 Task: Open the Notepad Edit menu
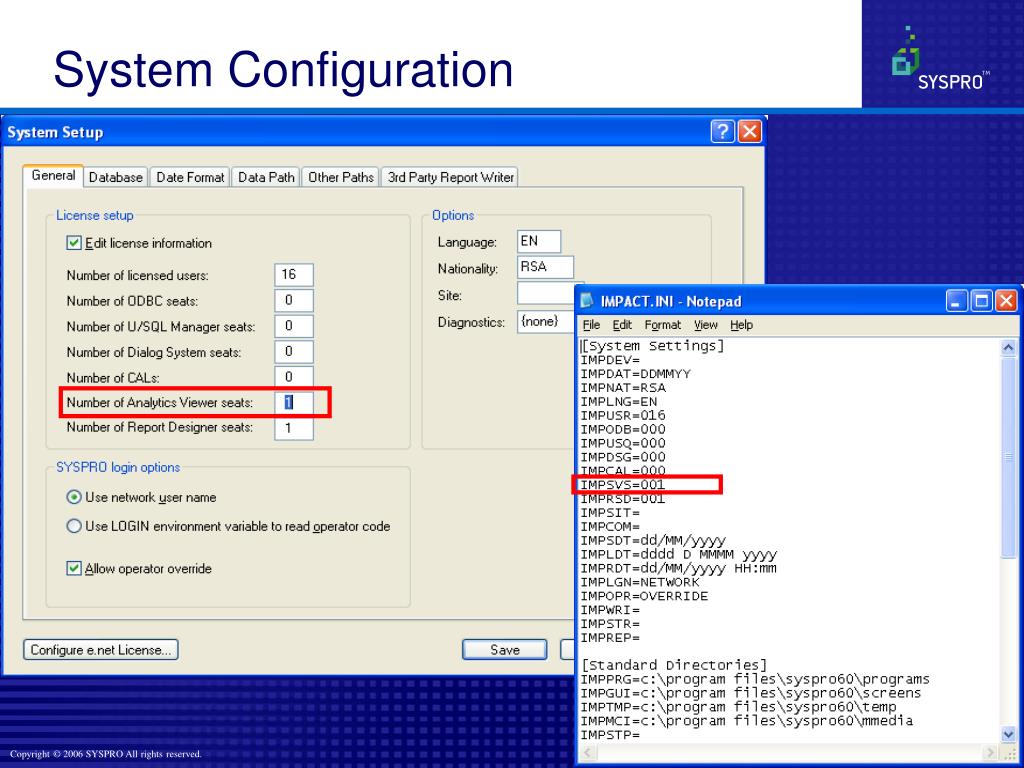[x=622, y=325]
